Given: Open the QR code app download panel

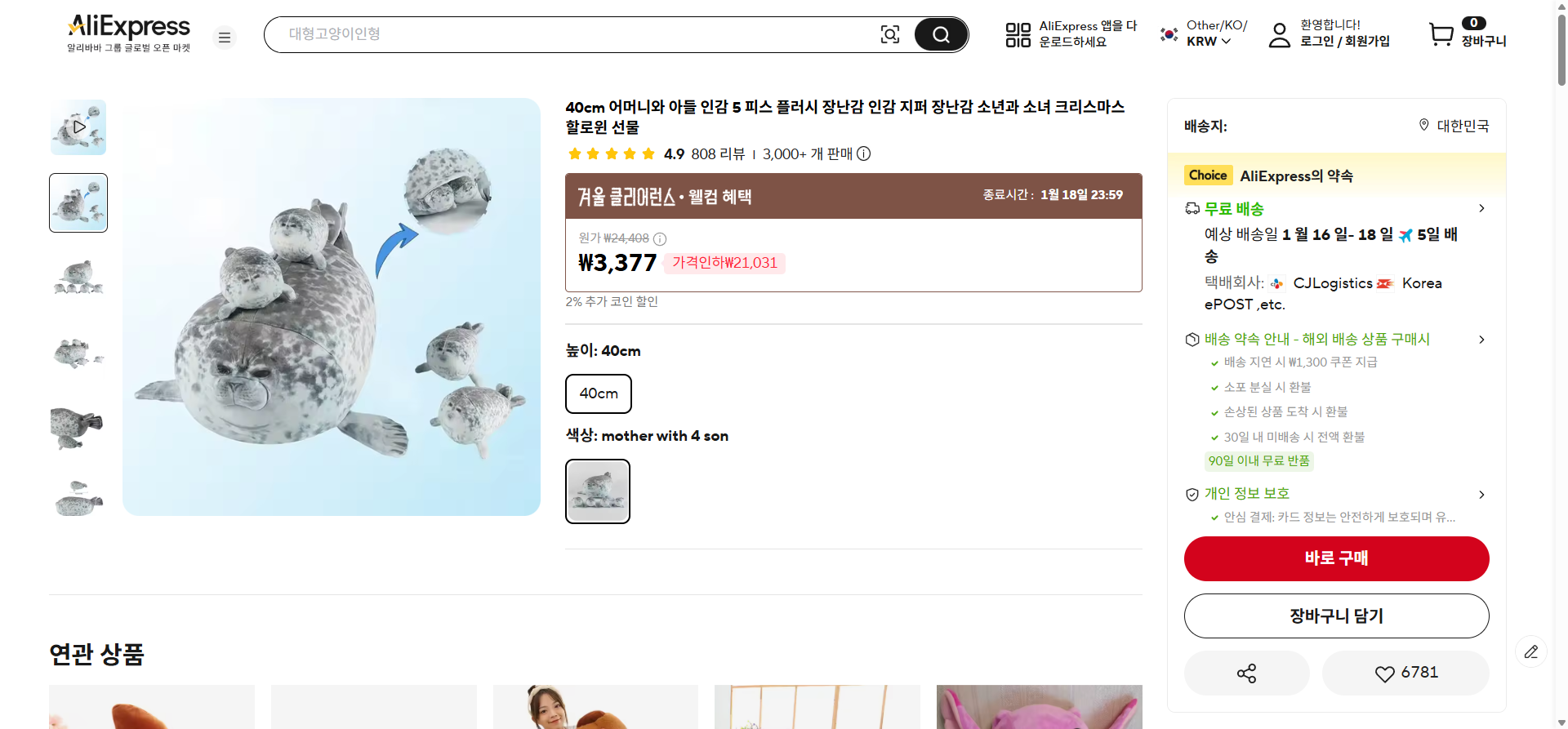Looking at the screenshot, I should [x=1018, y=34].
